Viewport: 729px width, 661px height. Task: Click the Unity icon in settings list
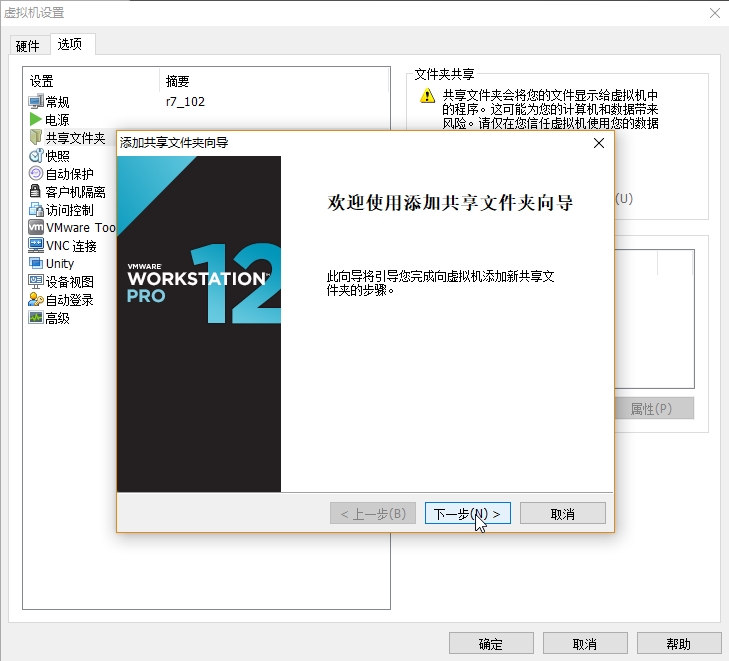click(x=35, y=263)
